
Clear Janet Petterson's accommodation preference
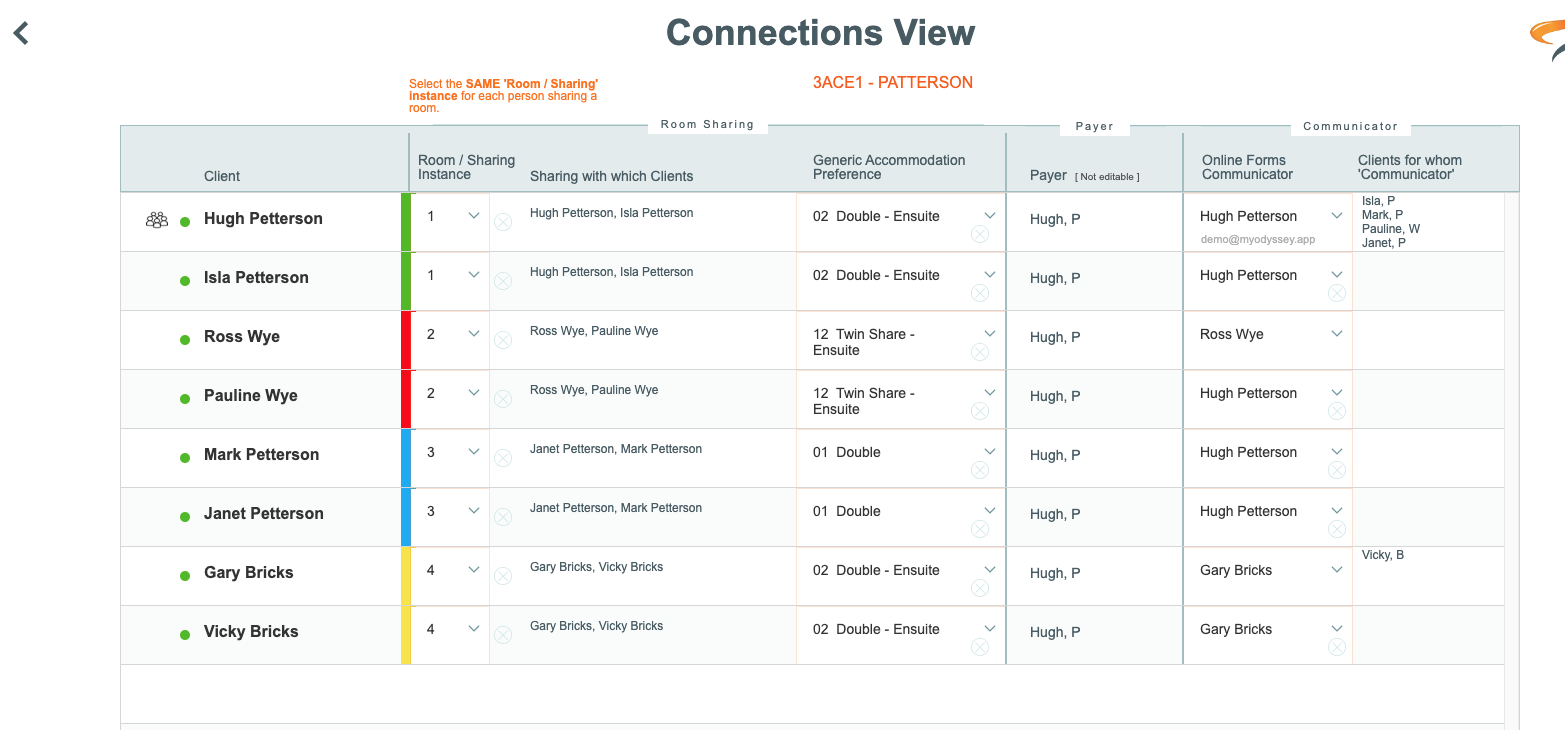click(980, 529)
